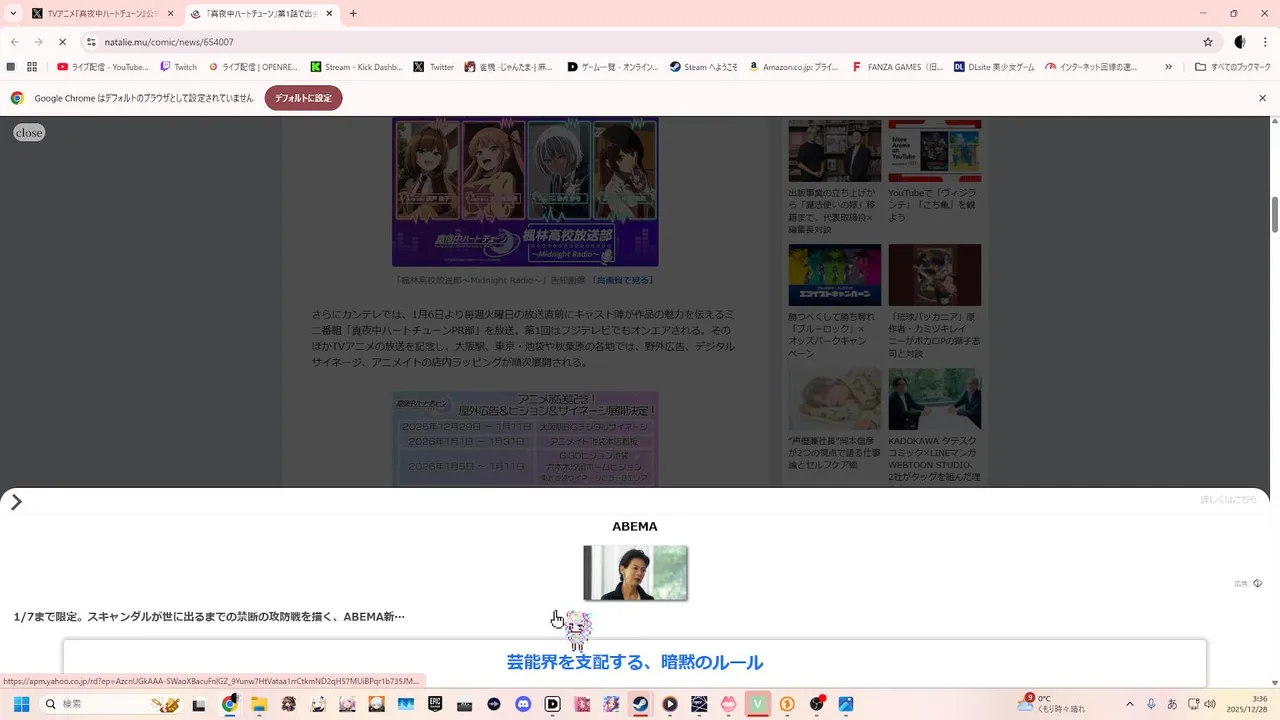
Task: Open インターネット回線の速度 bookmark
Action: pyautogui.click(x=1091, y=67)
